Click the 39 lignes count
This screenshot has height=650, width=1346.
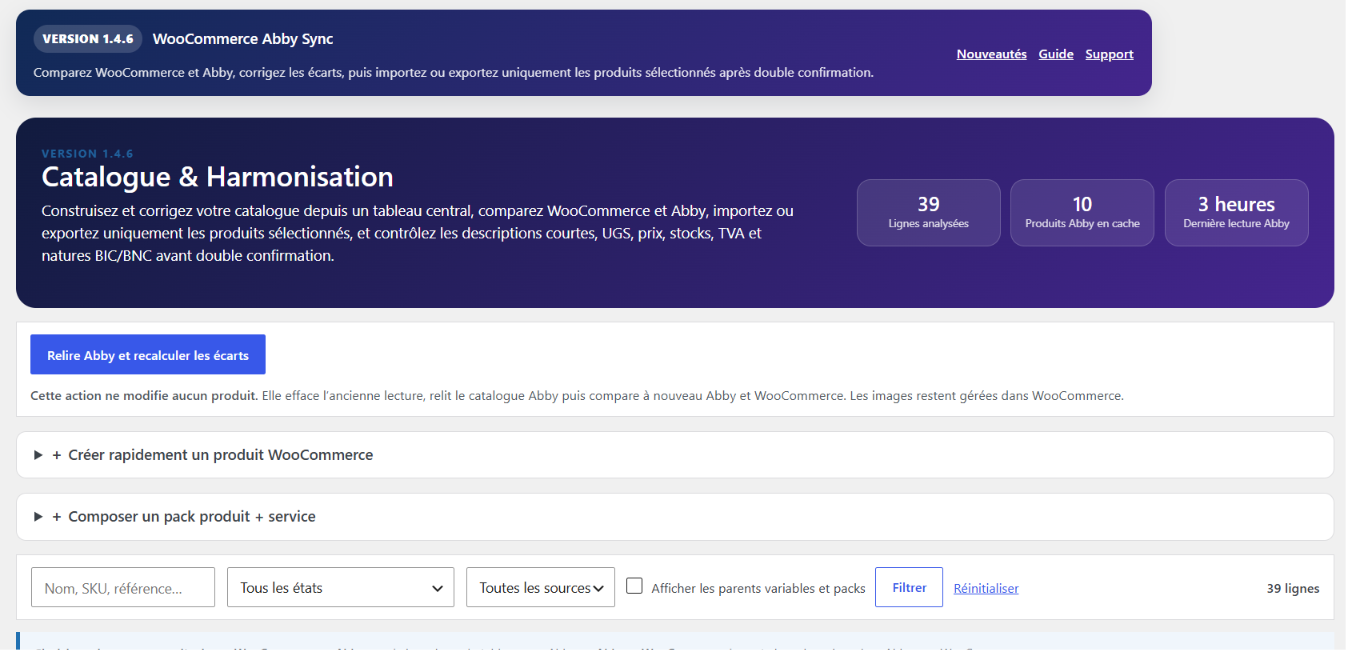tap(1293, 588)
